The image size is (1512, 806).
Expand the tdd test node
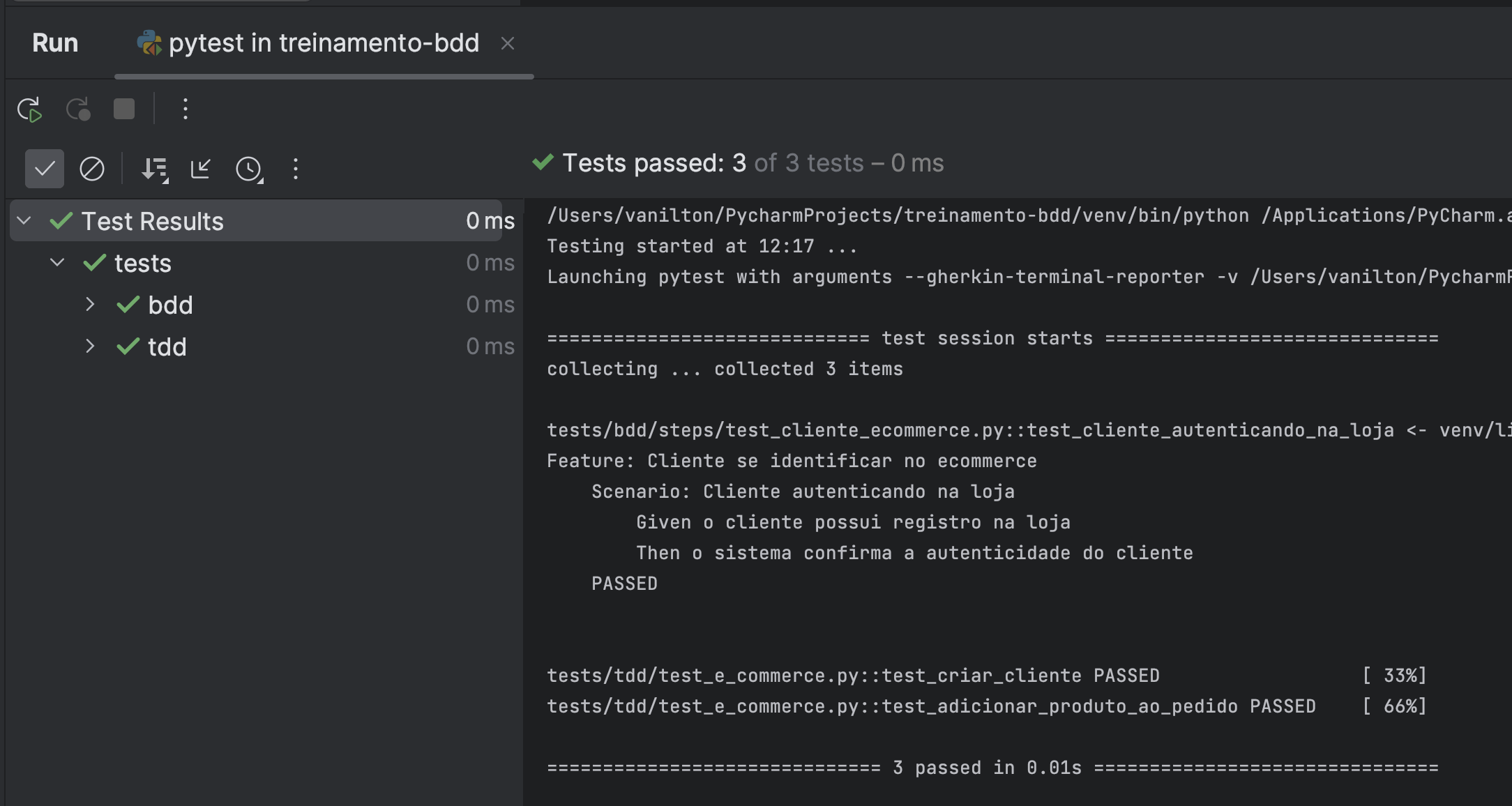click(90, 347)
